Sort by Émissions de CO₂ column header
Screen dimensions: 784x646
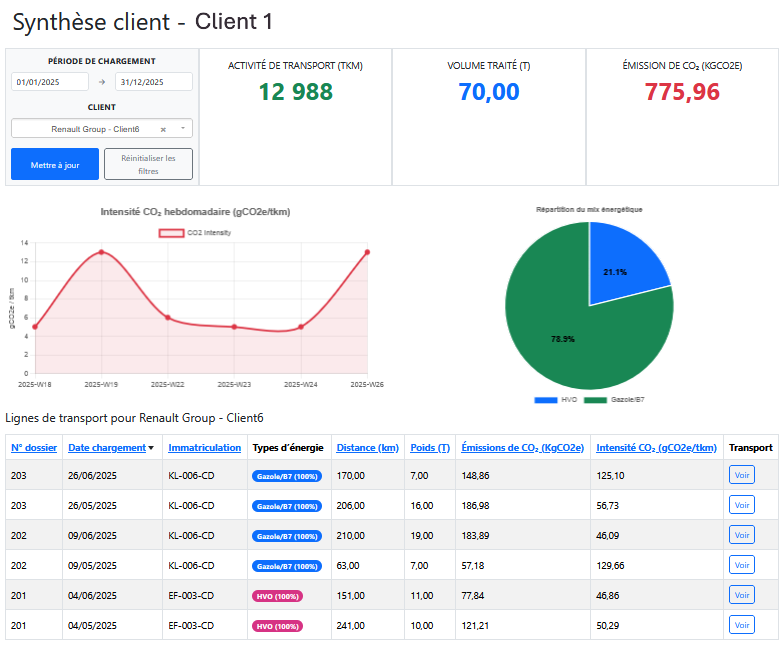(x=522, y=448)
